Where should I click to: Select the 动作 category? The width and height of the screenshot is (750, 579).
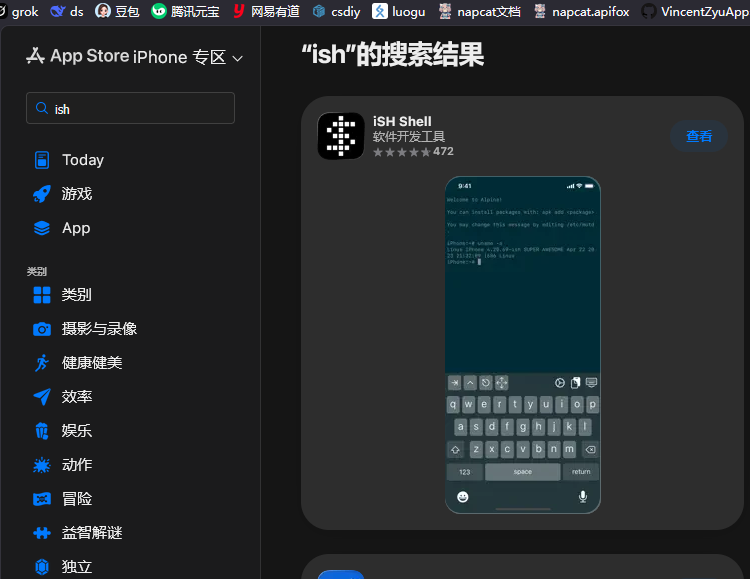63,465
